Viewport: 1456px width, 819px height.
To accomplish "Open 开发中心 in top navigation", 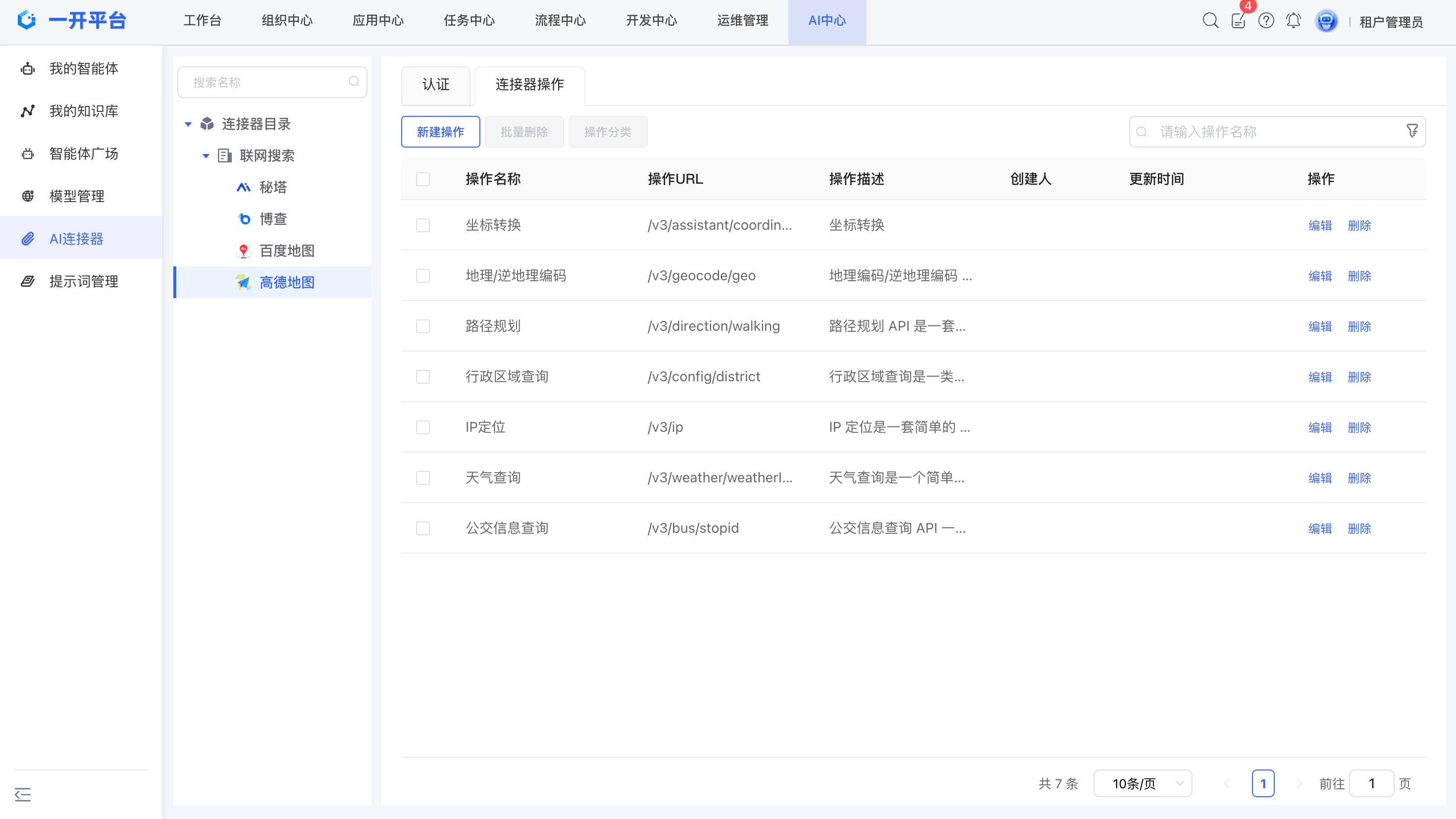I will (651, 21).
